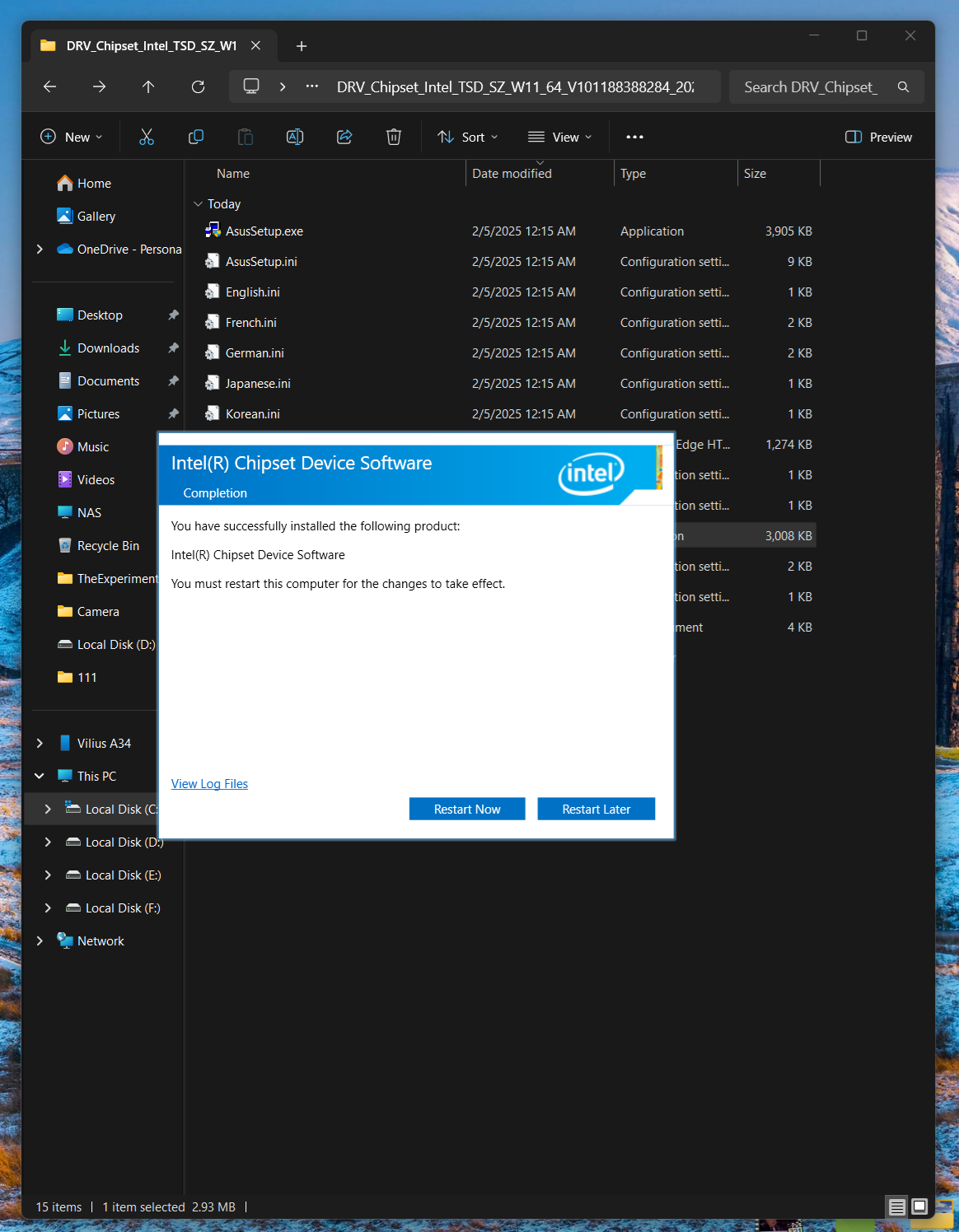This screenshot has width=959, height=1232.
Task: Unpin Desktop via its pin icon
Action: coord(173,315)
